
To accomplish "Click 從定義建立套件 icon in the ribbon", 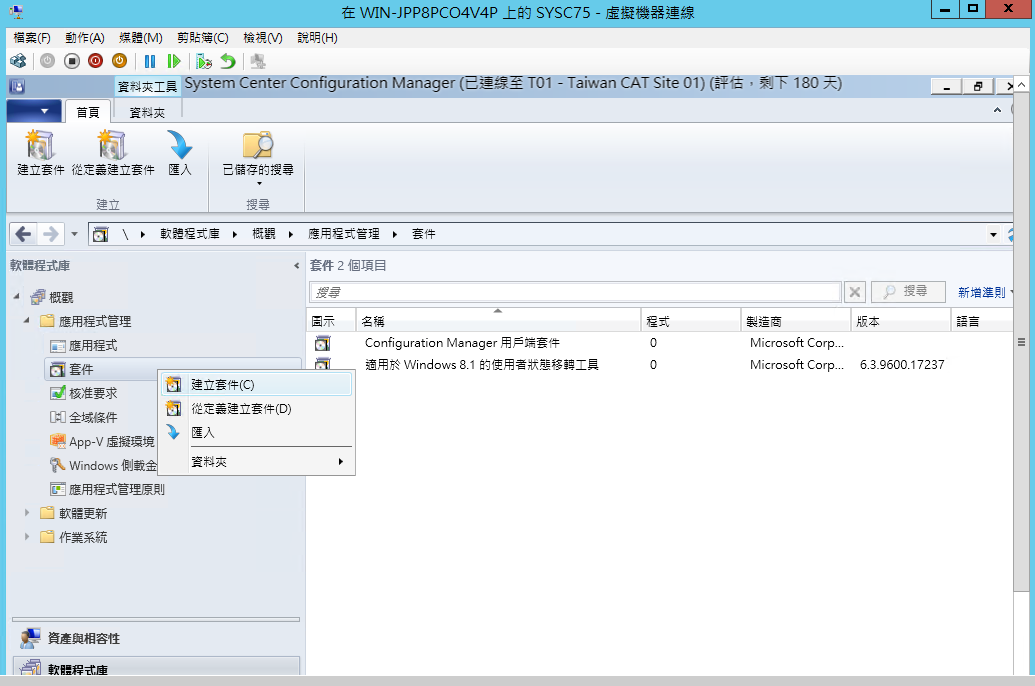I will 113,153.
